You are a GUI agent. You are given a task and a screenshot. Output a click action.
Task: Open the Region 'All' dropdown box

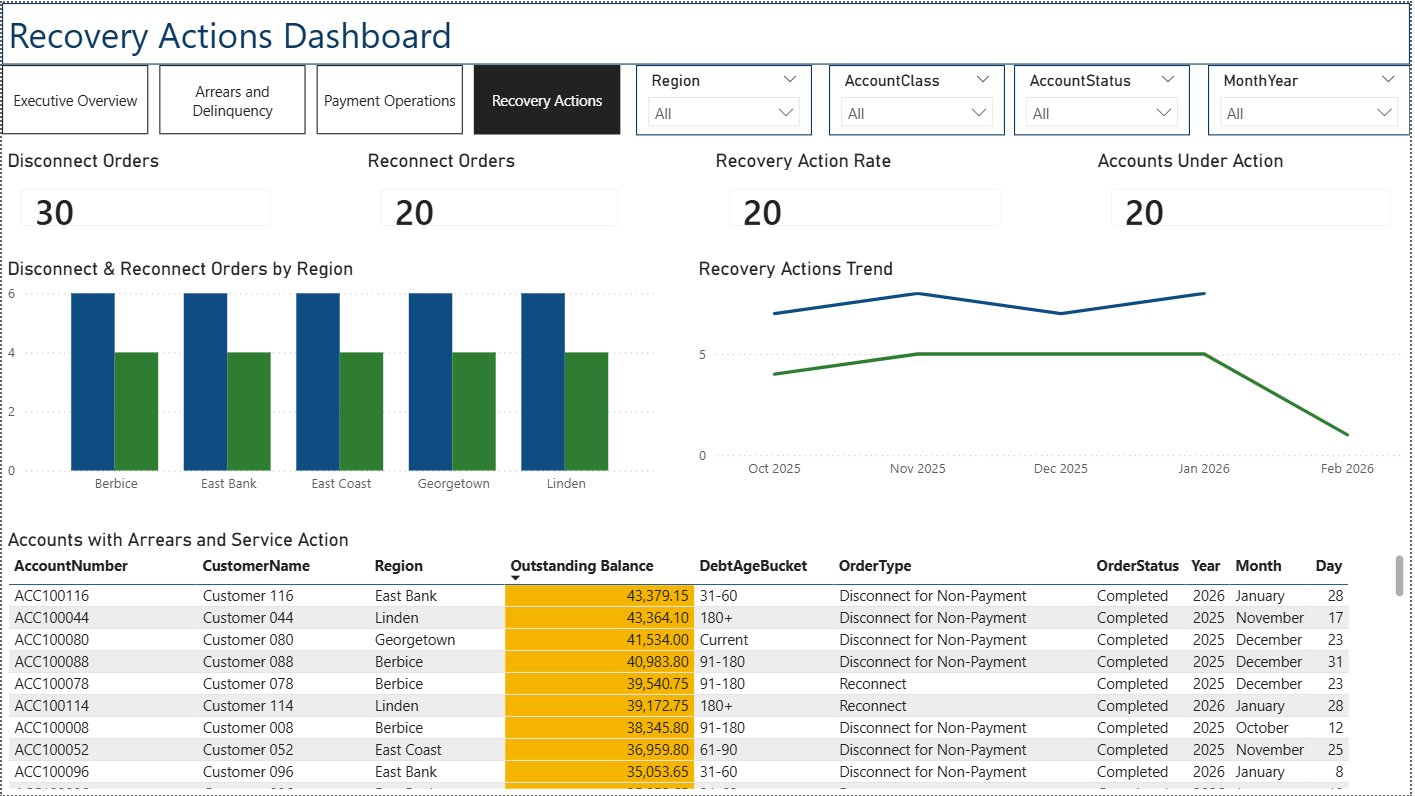722,113
